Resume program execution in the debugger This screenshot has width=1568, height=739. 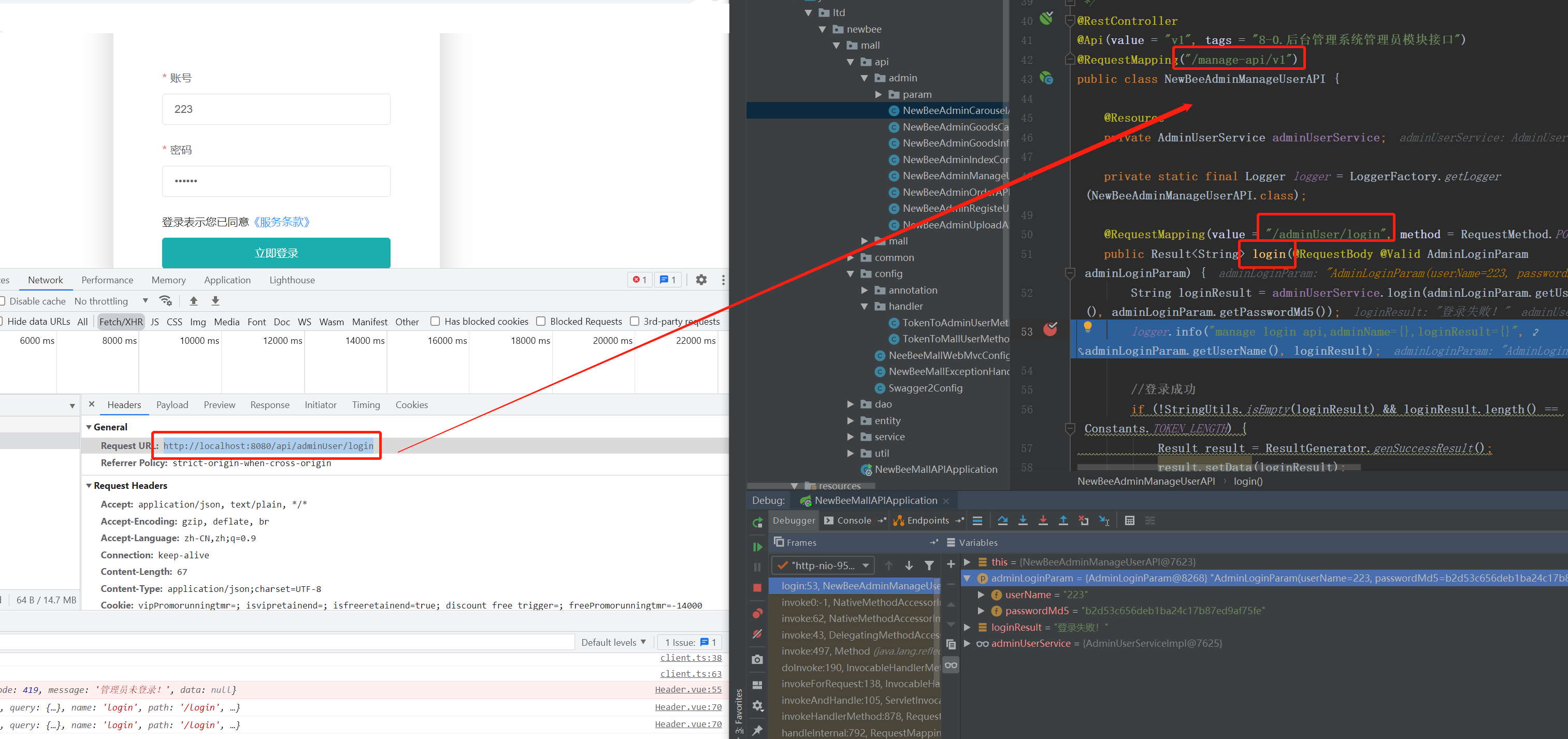[757, 546]
